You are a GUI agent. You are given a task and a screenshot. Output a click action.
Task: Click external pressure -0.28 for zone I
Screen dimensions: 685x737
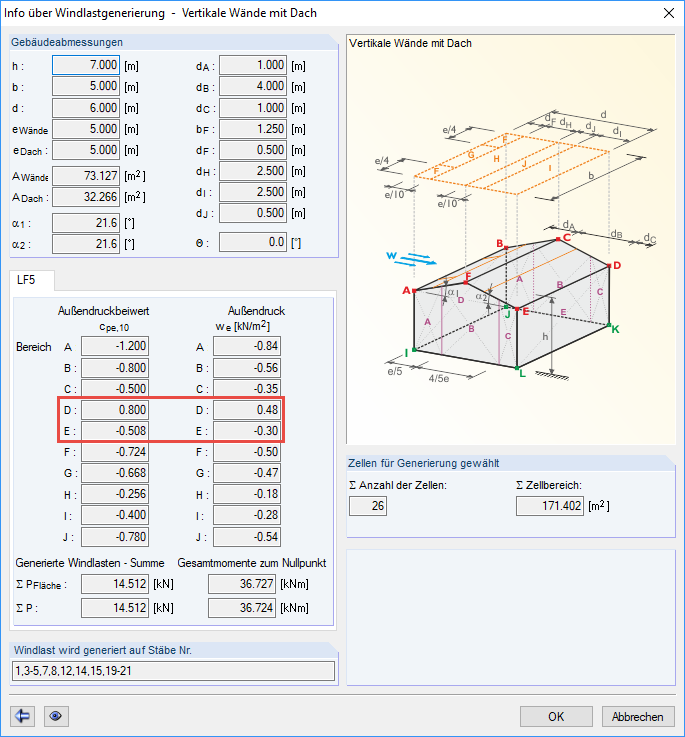click(247, 515)
